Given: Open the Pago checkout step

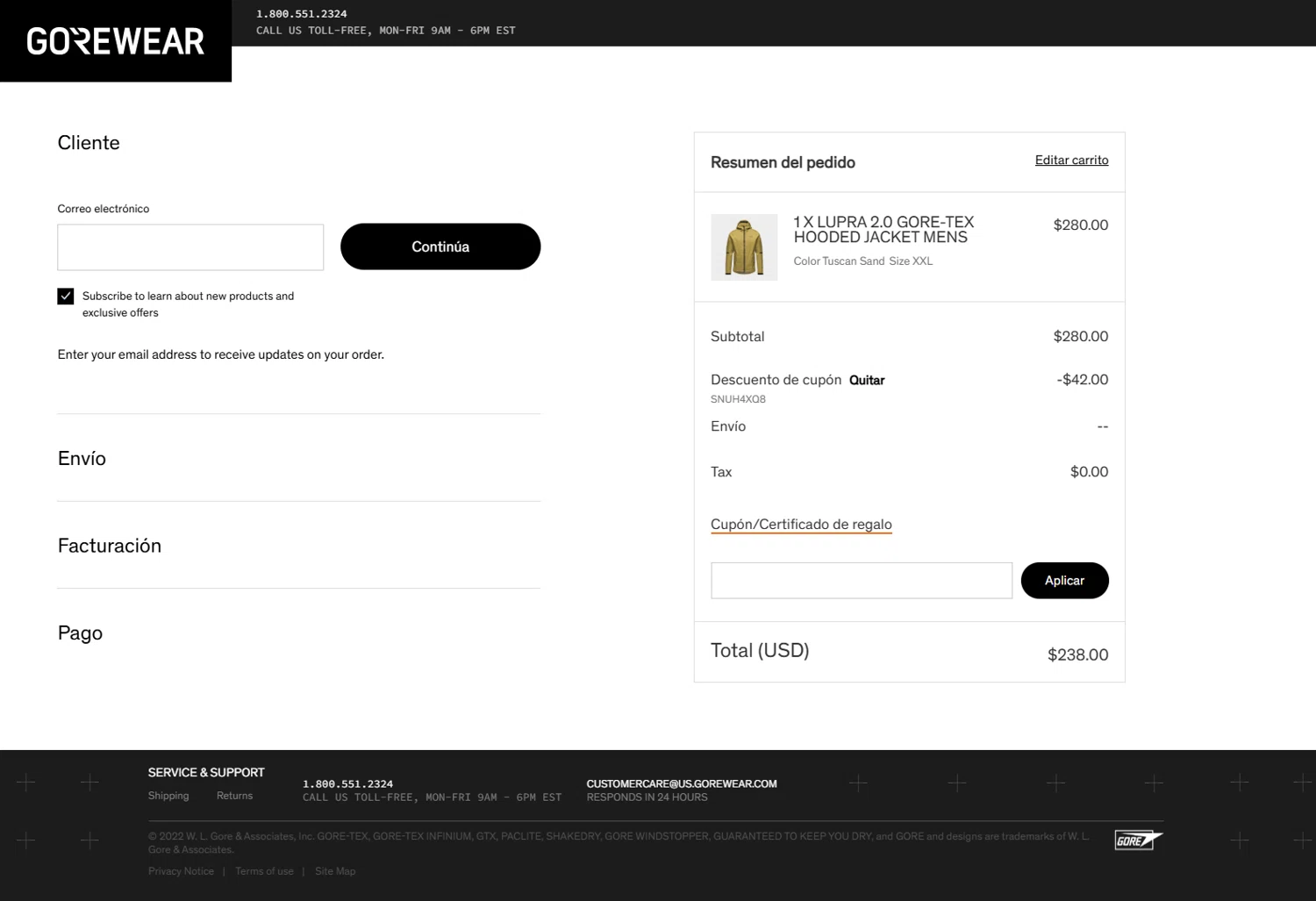Looking at the screenshot, I should click(x=80, y=633).
